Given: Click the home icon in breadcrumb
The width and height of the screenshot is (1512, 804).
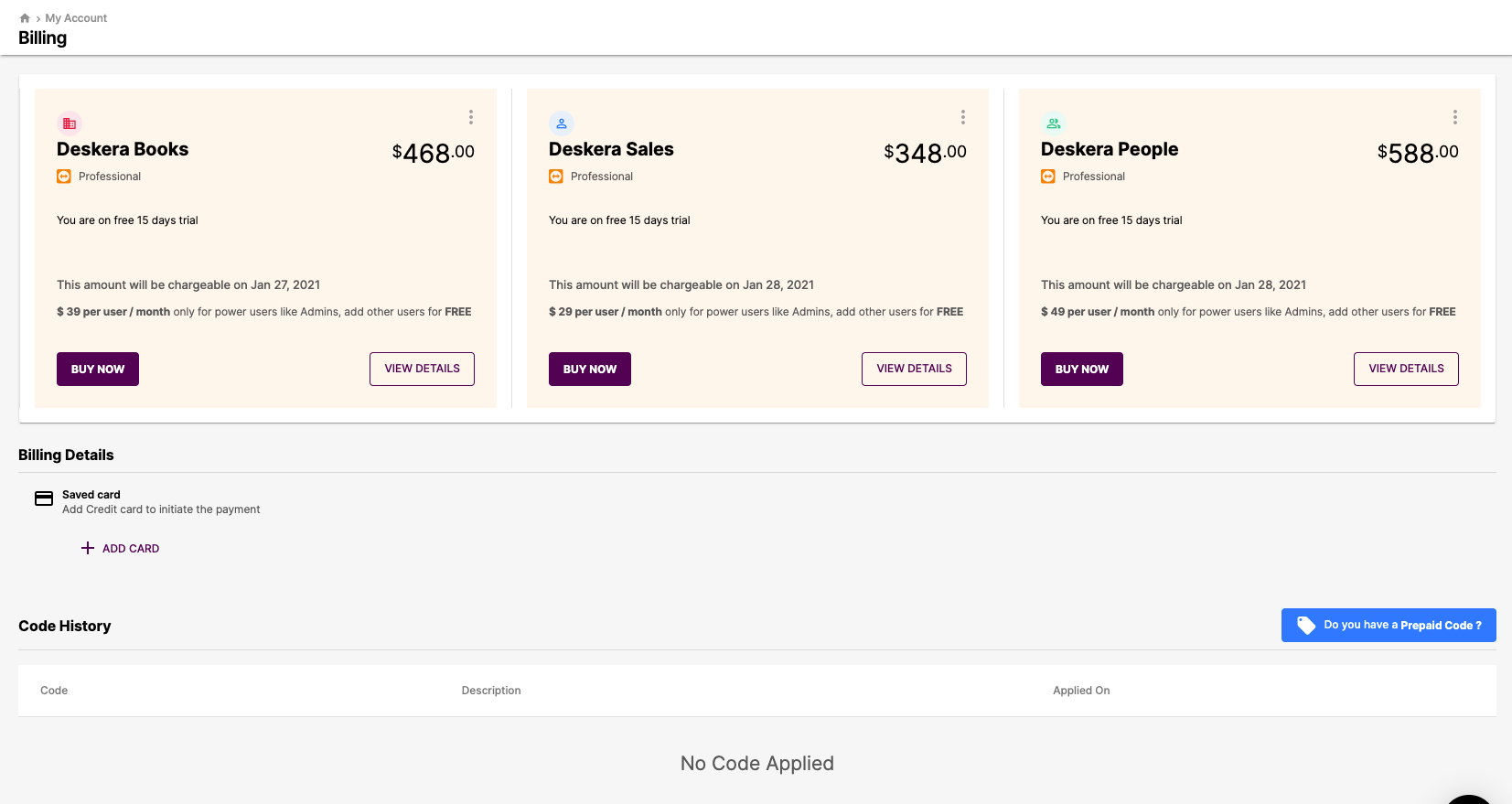Looking at the screenshot, I should pyautogui.click(x=25, y=18).
